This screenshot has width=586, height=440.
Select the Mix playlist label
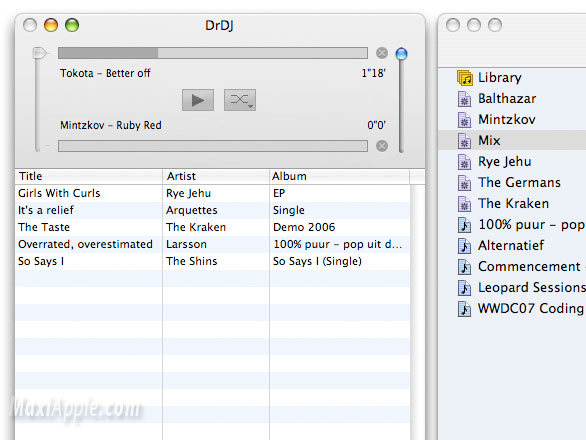tap(489, 140)
